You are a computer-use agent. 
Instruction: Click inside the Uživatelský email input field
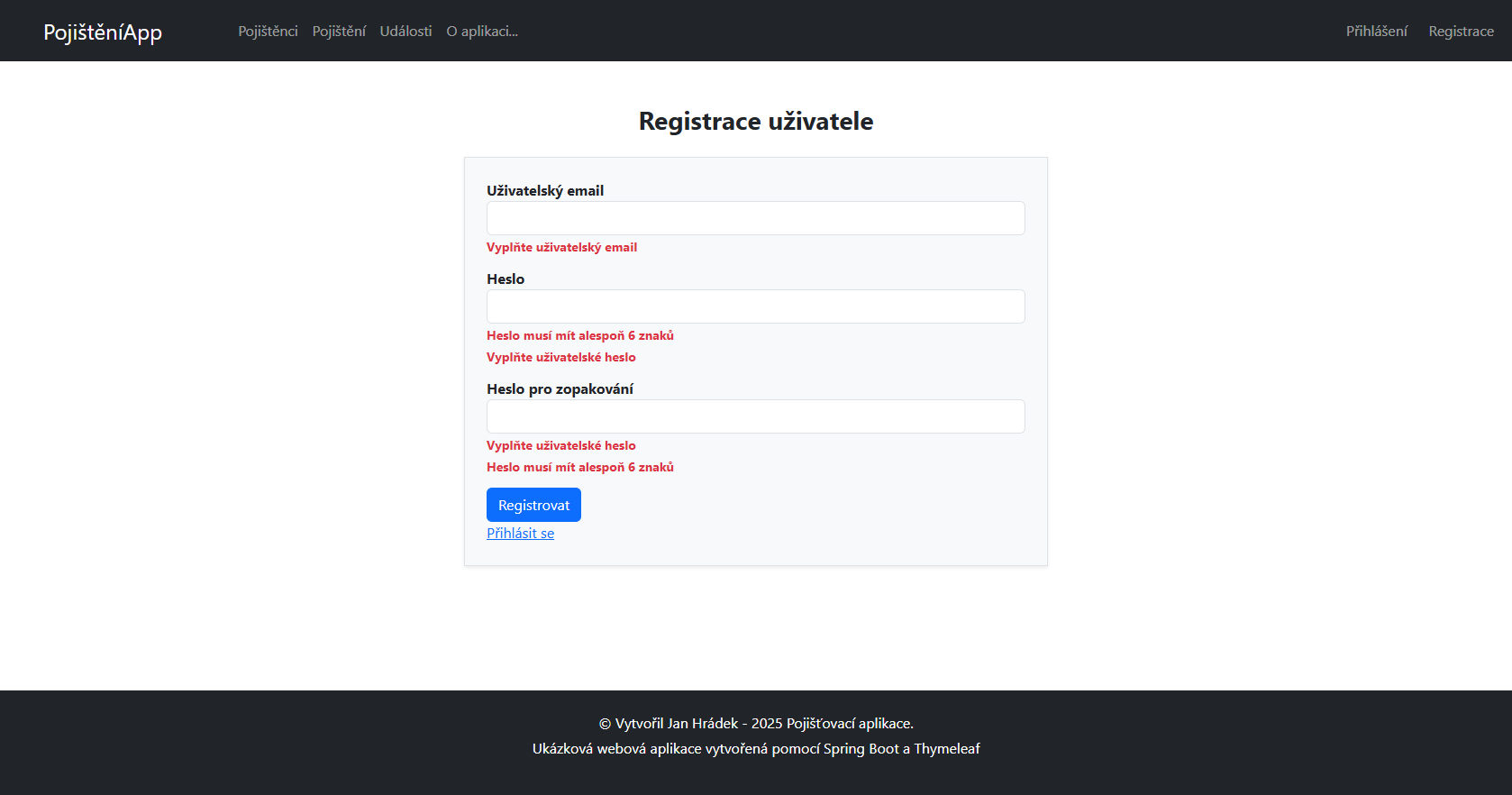pos(755,218)
